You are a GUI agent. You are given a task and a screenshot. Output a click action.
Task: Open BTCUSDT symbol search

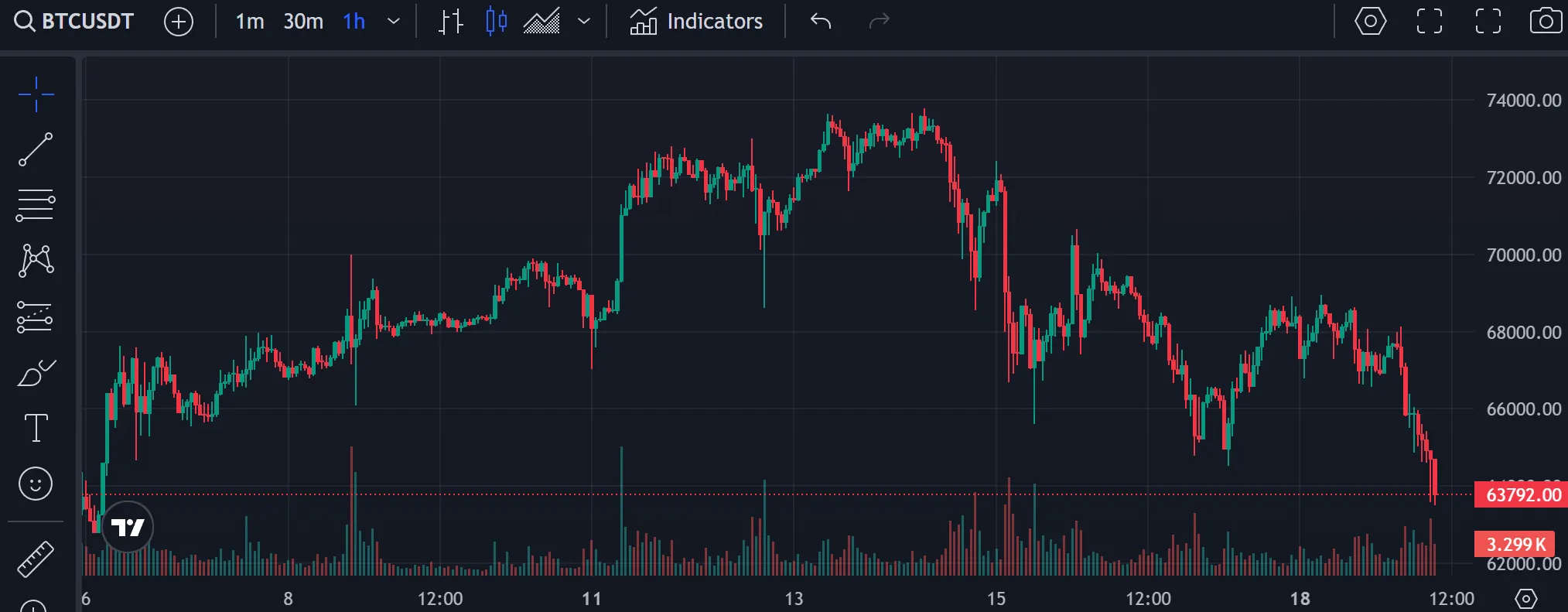point(74,21)
